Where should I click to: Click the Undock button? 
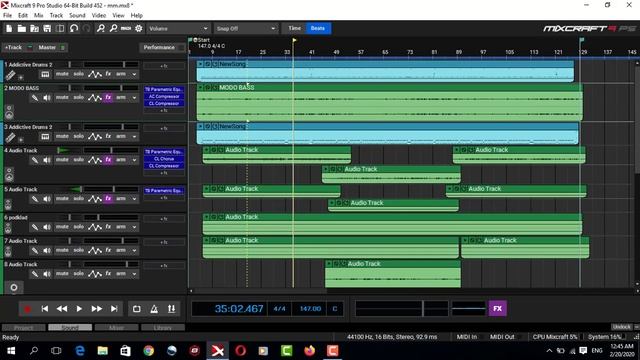(622, 327)
